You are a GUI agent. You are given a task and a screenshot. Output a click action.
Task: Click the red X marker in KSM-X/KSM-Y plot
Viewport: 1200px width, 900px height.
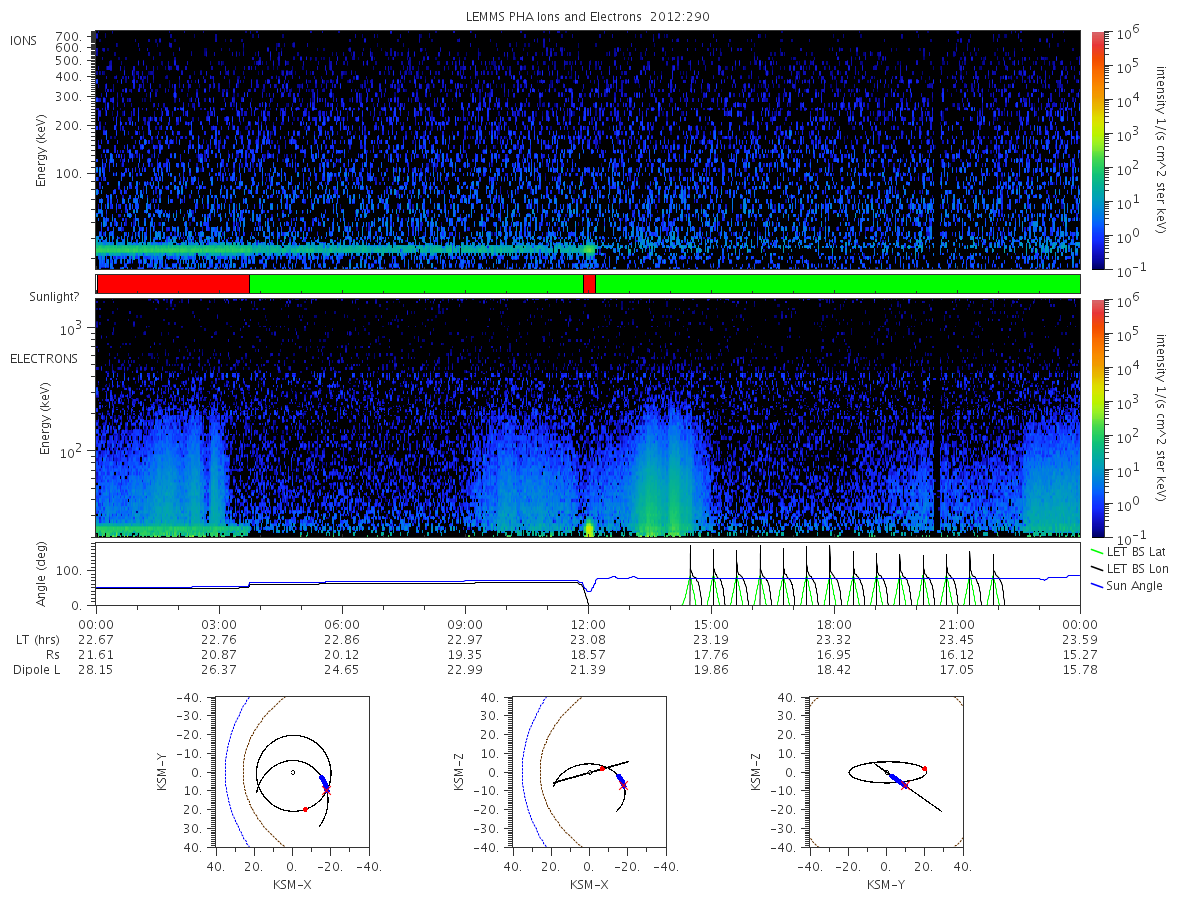coord(326,790)
